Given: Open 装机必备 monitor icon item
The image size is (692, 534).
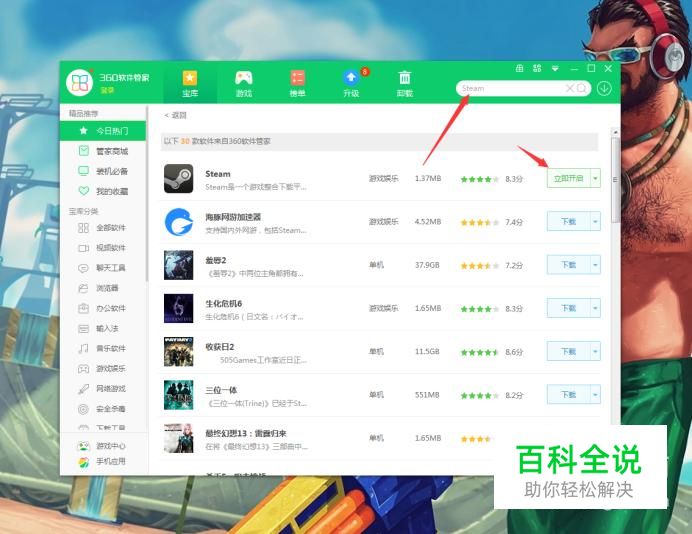Looking at the screenshot, I should click(103, 171).
